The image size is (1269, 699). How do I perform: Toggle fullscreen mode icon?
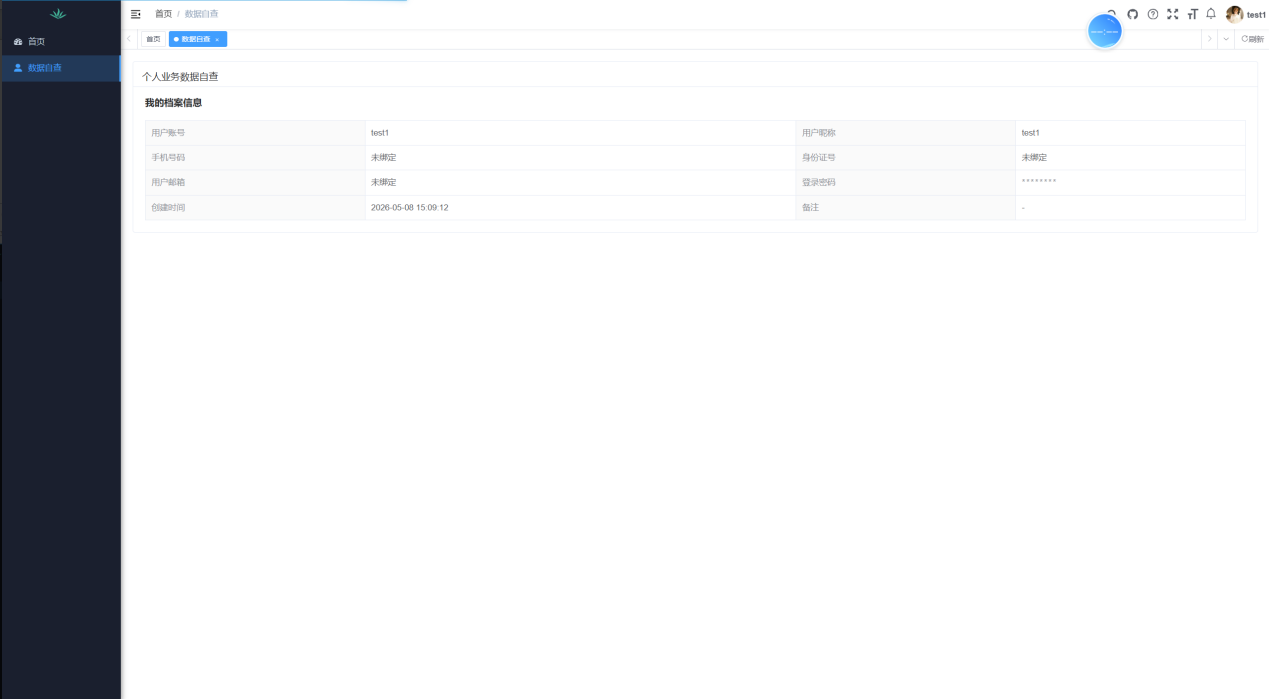(1173, 14)
